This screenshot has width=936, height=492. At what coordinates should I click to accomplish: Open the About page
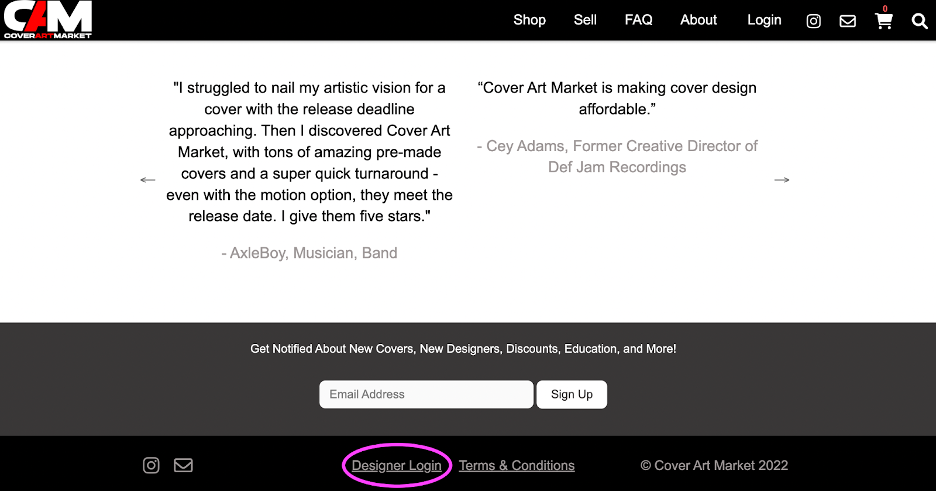(698, 20)
